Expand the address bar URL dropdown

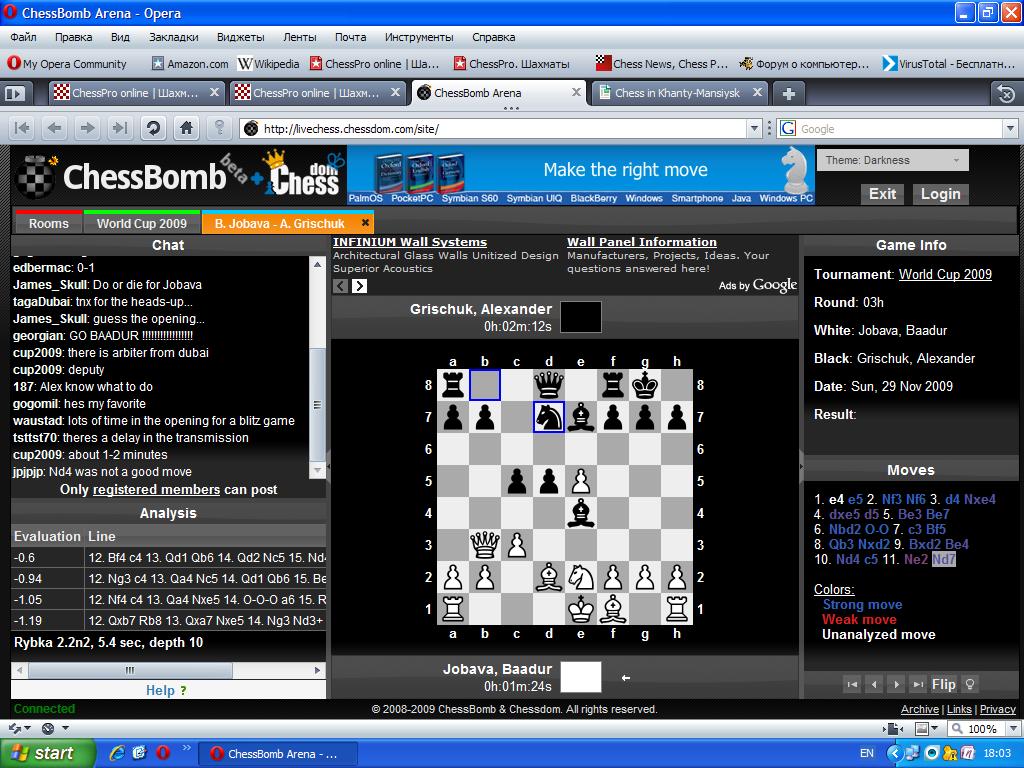pos(755,128)
